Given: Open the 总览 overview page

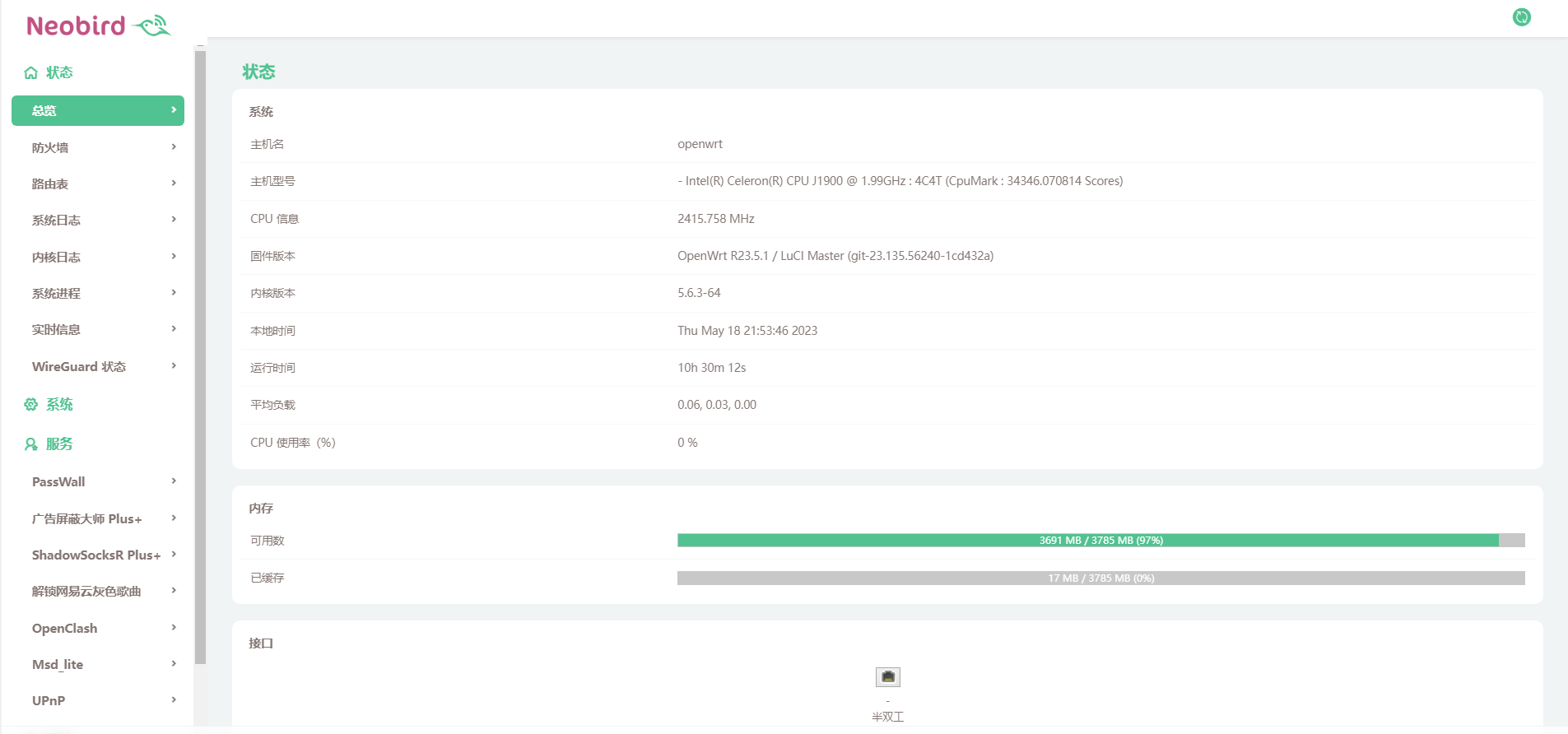Looking at the screenshot, I should click(98, 110).
